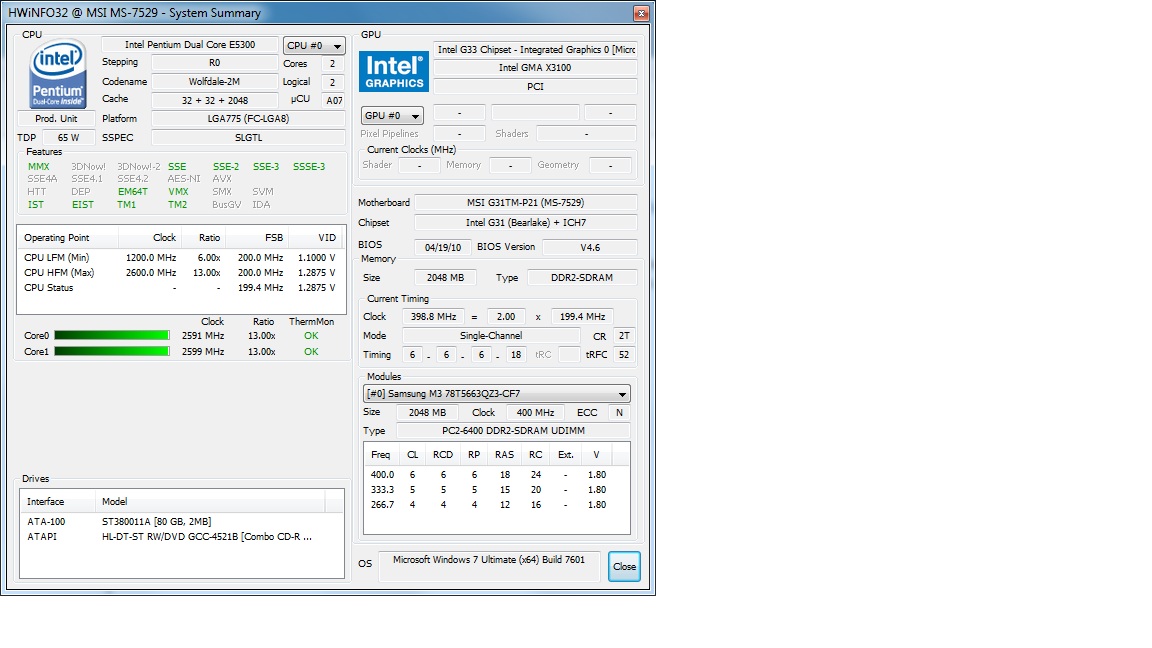Click the PCI field under GPU
The height and width of the screenshot is (648, 1152).
[536, 87]
